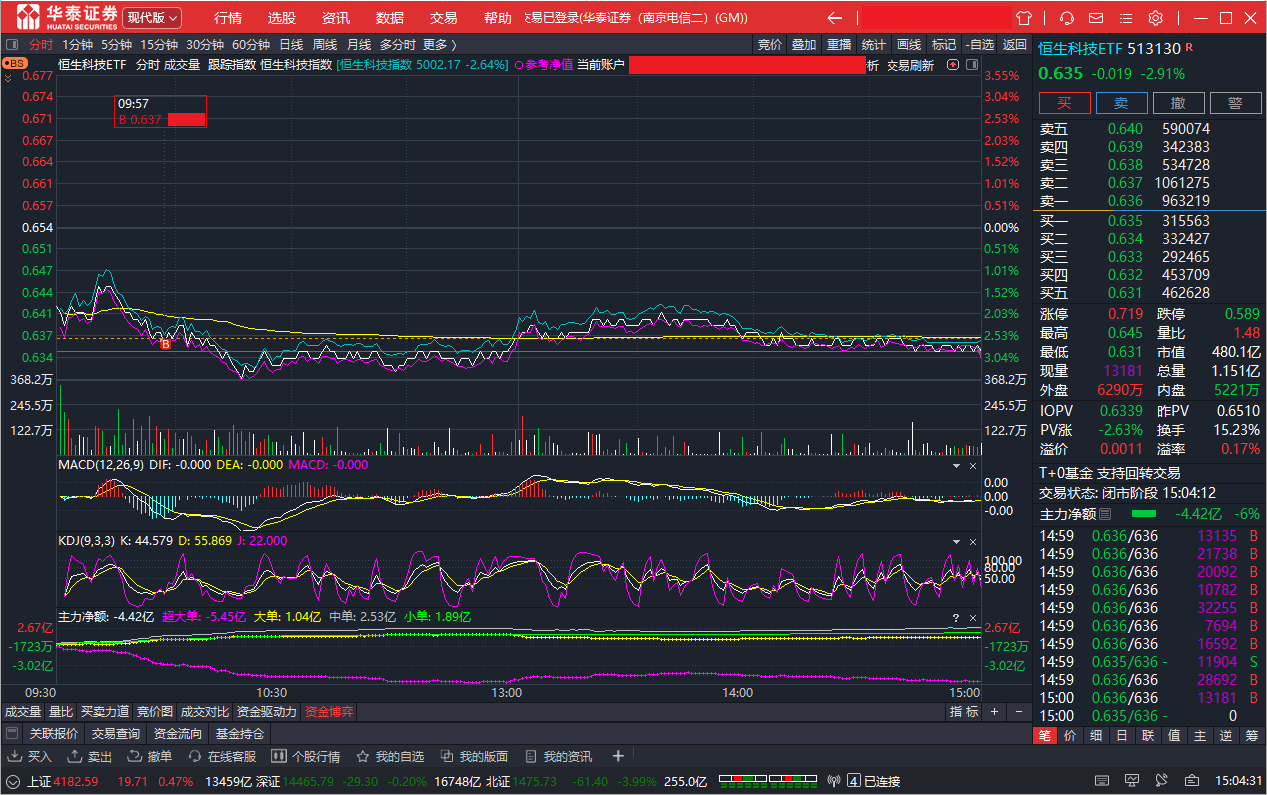Click the red 买 buy button
Image resolution: width=1267 pixels, height=795 pixels.
(x=1064, y=103)
